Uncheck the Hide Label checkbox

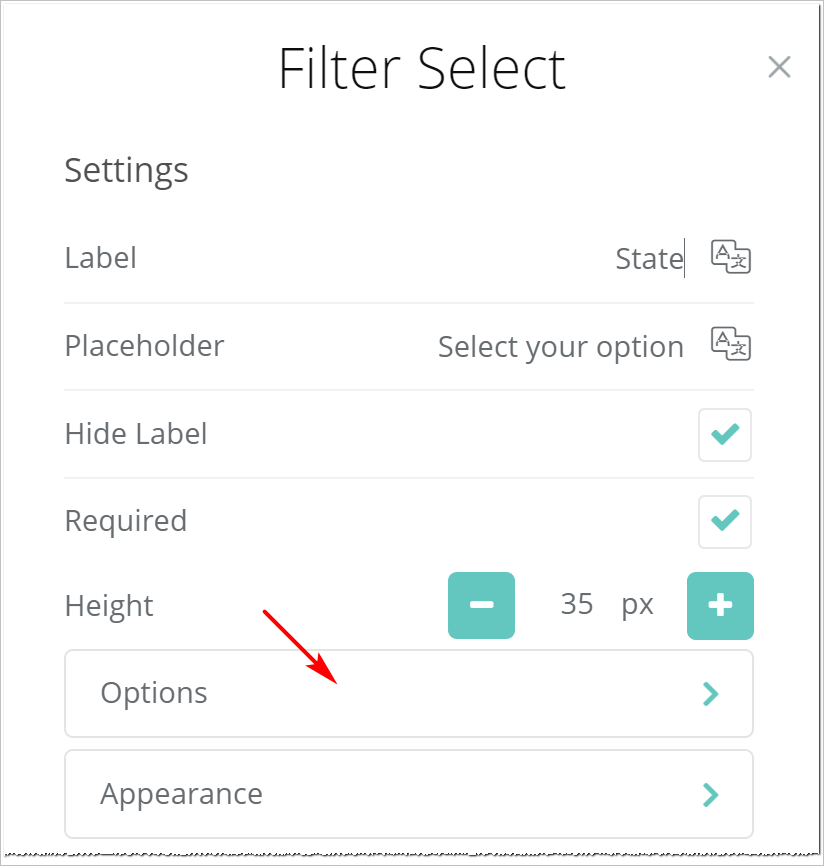point(725,434)
